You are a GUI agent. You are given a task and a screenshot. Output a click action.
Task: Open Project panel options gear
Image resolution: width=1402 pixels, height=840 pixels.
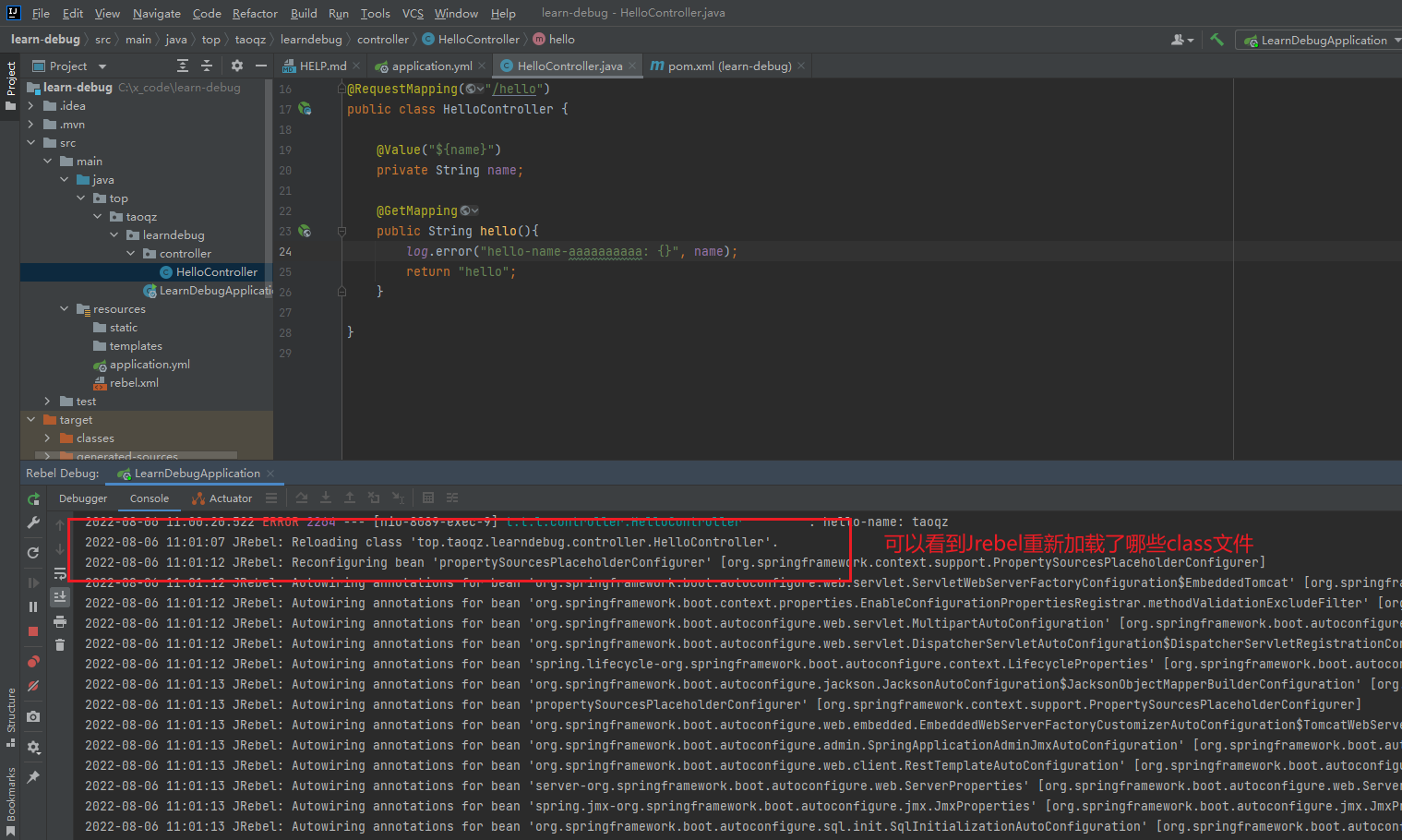[237, 66]
